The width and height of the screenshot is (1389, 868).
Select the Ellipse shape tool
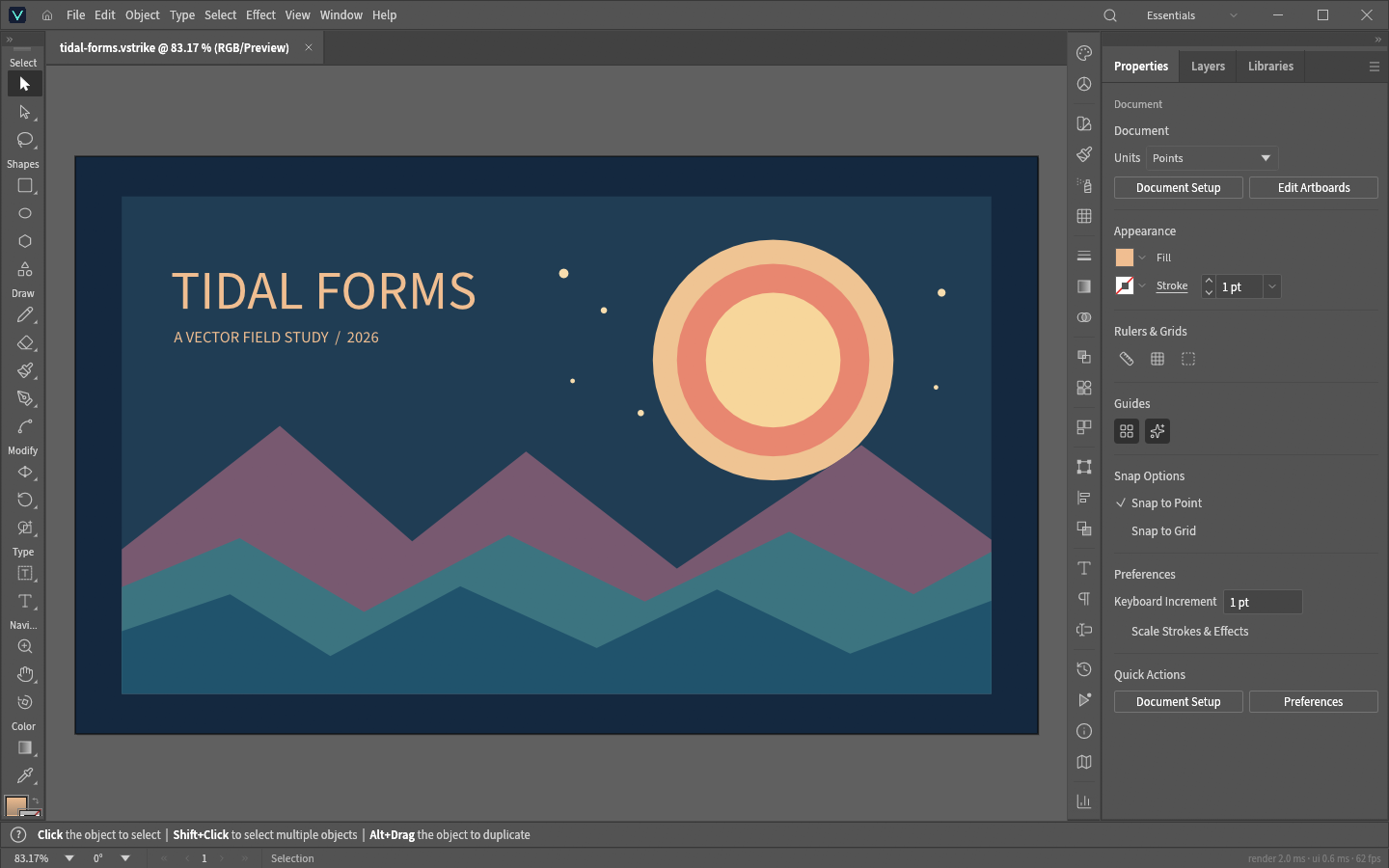coord(24,213)
